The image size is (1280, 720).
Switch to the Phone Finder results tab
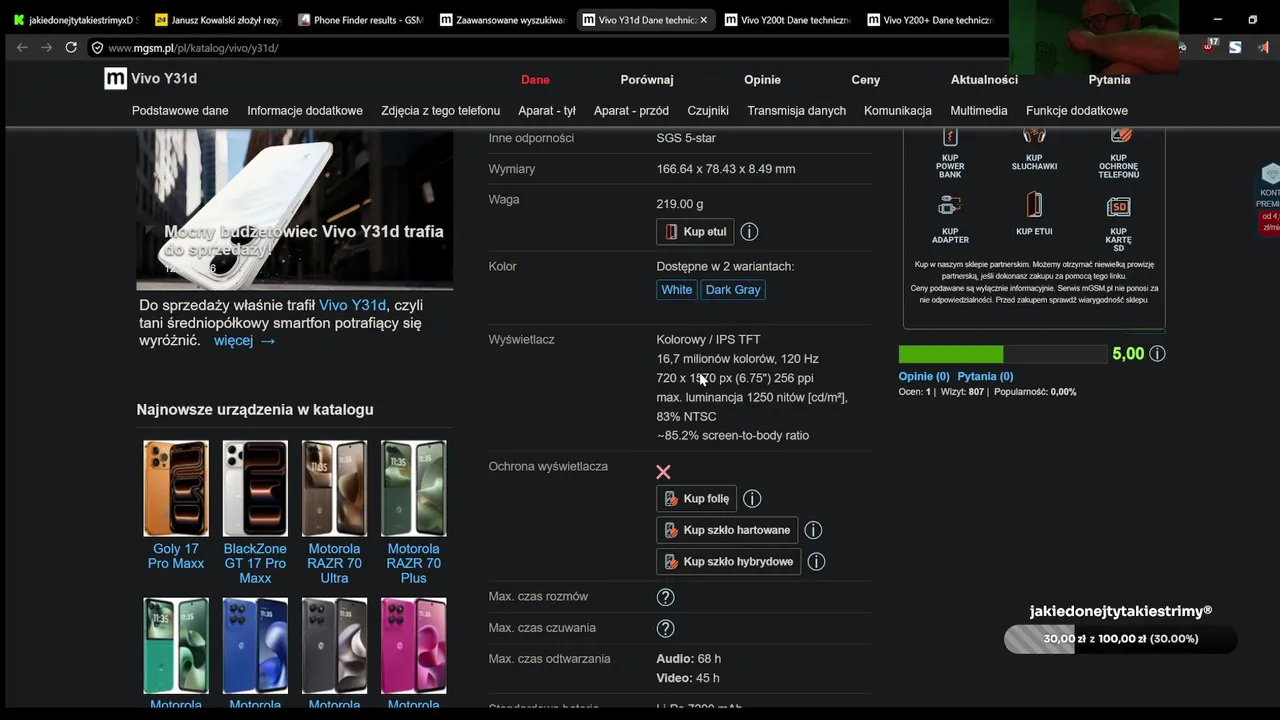tap(361, 20)
